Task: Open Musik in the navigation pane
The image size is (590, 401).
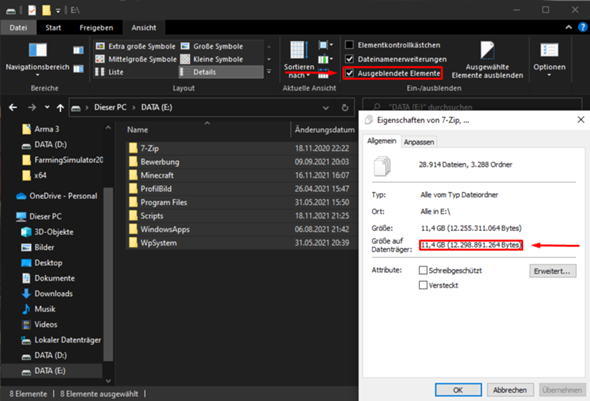Action: [x=38, y=309]
